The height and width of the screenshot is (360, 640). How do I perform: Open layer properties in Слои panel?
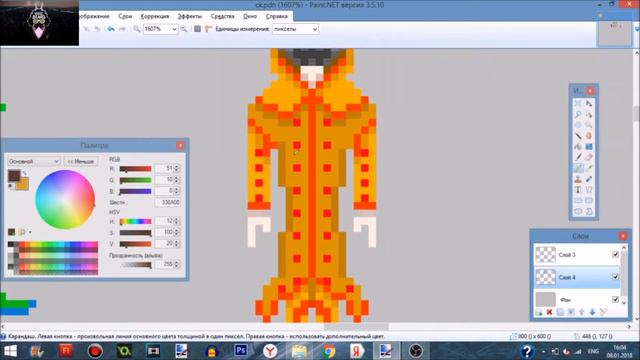[x=603, y=312]
